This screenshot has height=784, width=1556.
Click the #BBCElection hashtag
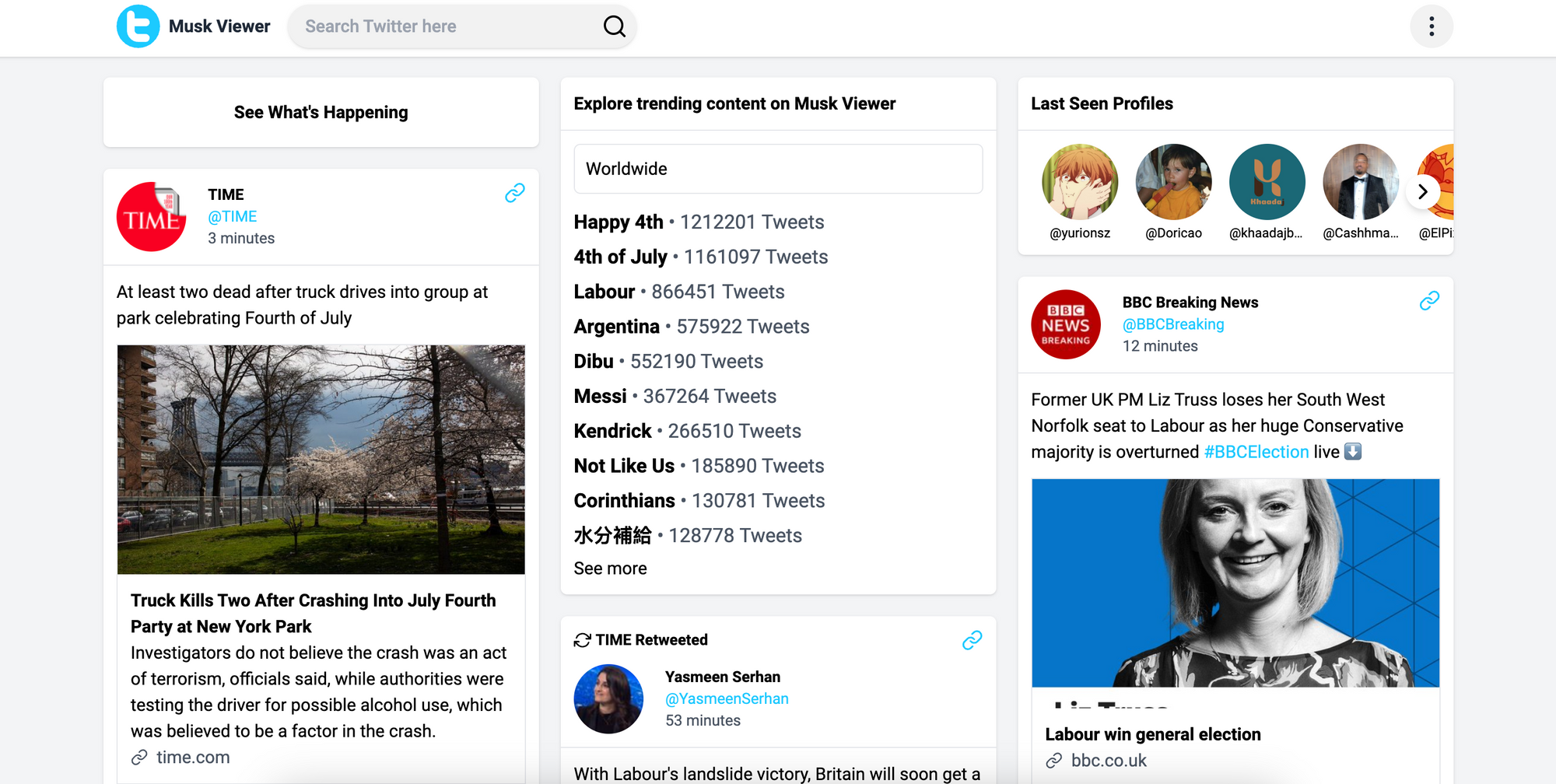[1256, 452]
